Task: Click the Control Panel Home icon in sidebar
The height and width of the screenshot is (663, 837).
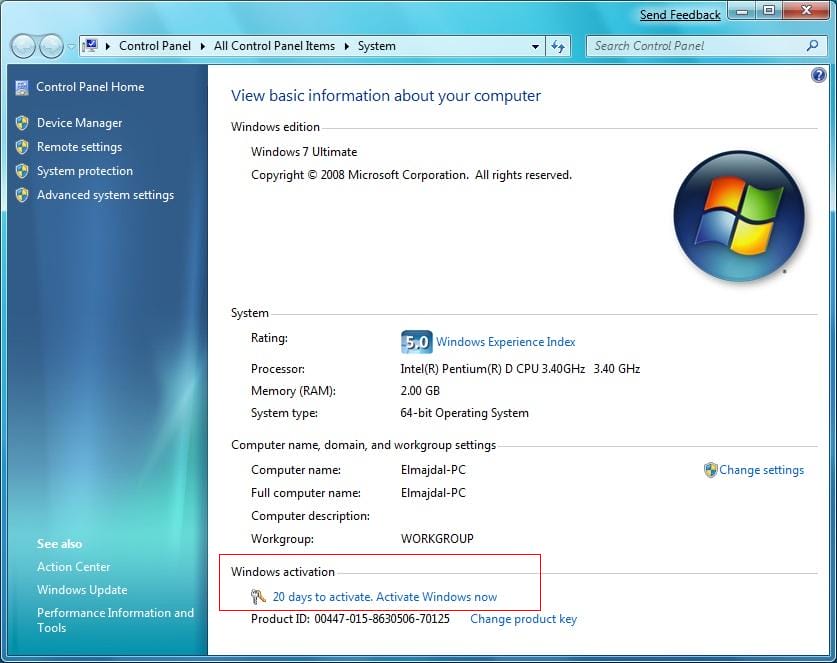Action: pyautogui.click(x=22, y=87)
